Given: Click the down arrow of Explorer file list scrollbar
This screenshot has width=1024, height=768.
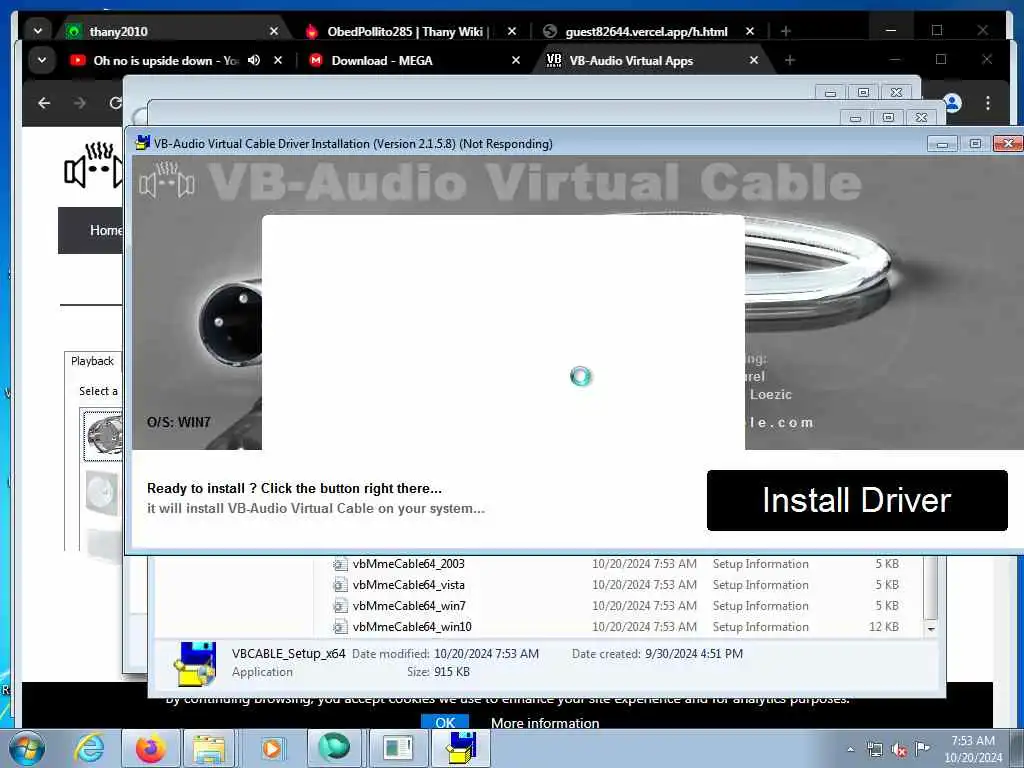Looking at the screenshot, I should pyautogui.click(x=931, y=628).
